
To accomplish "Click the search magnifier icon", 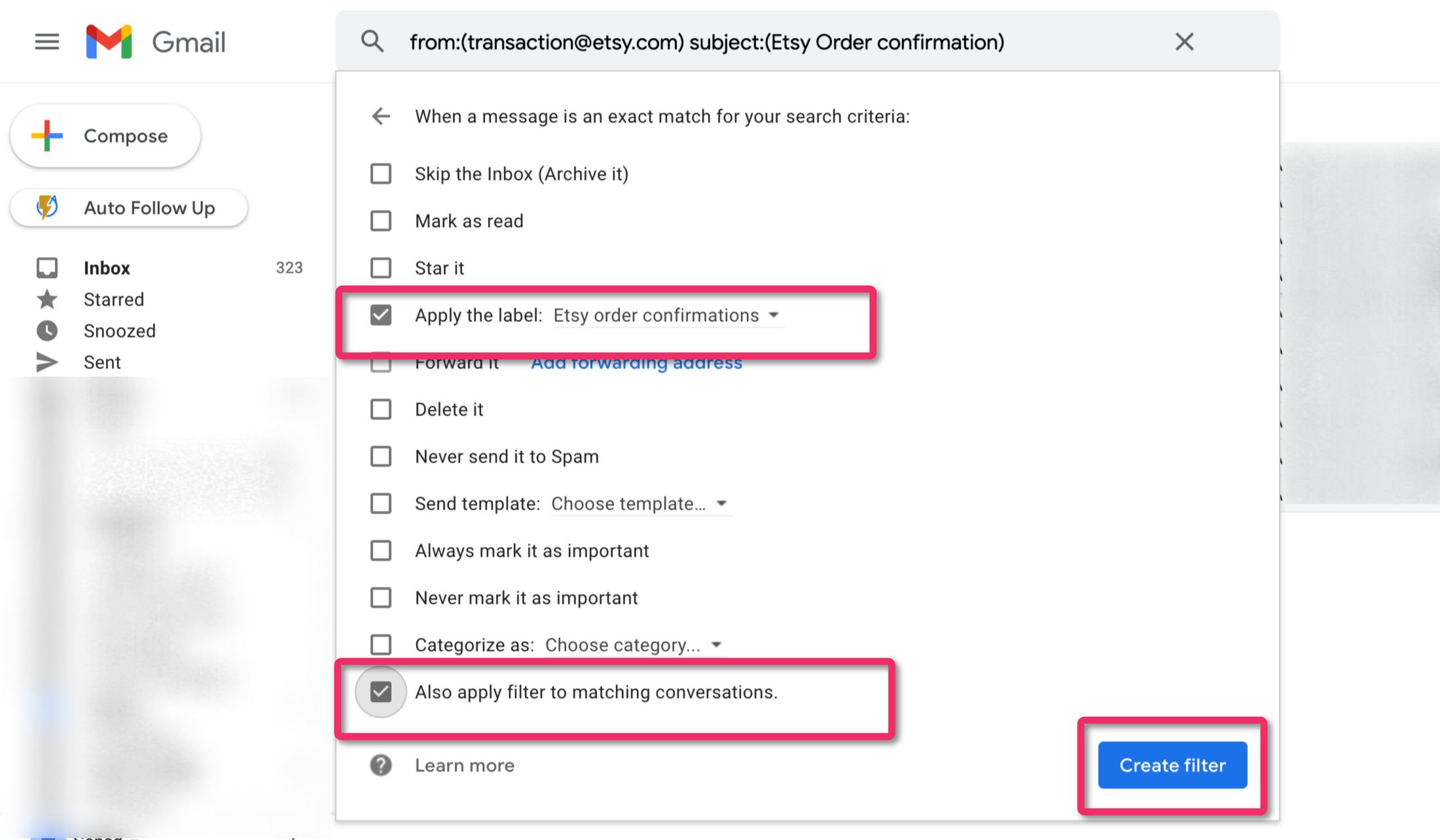I will [372, 42].
